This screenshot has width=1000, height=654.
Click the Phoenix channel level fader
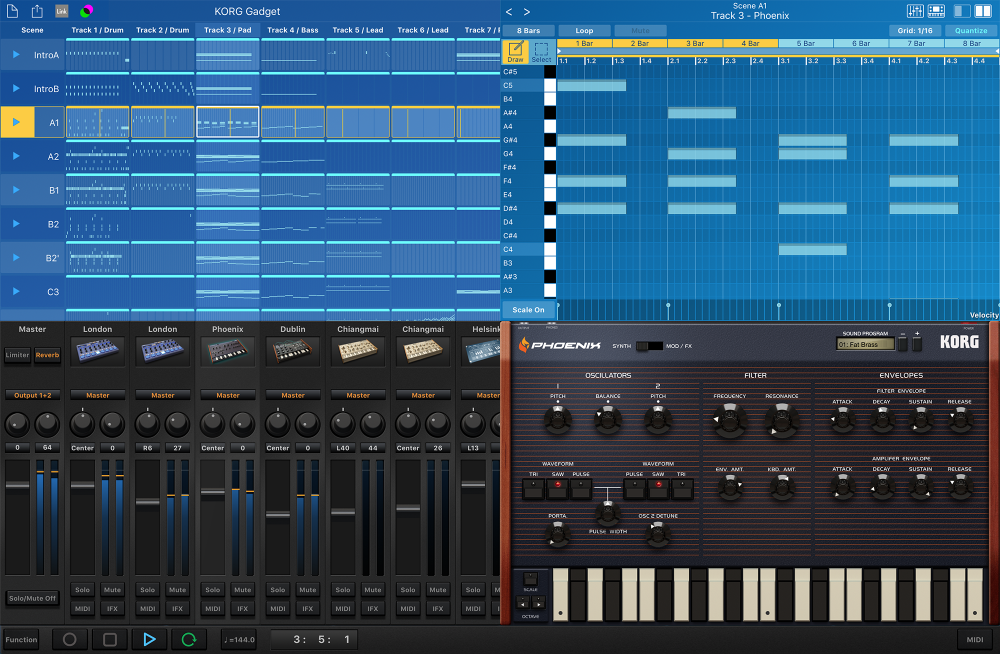point(212,492)
